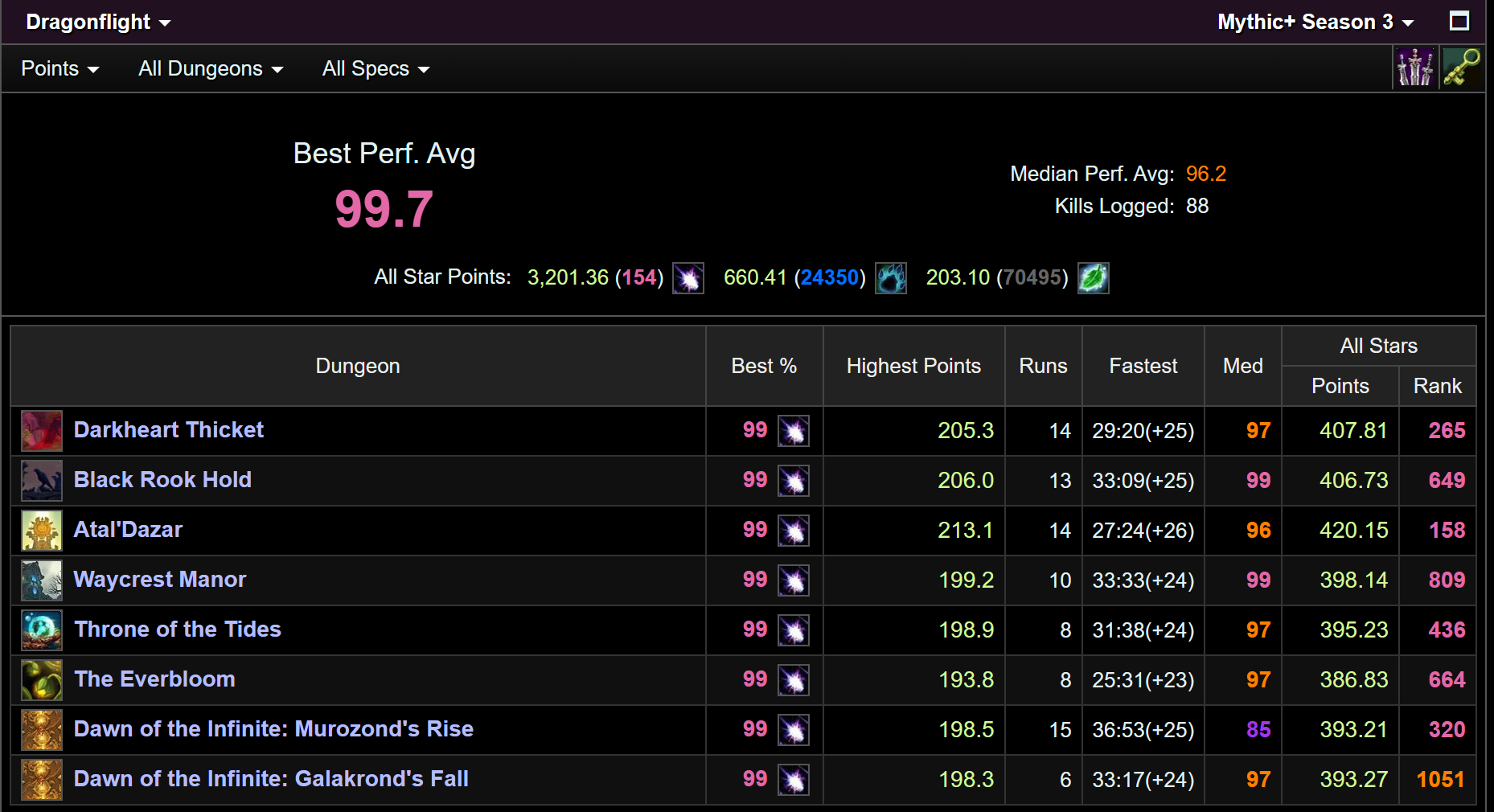Click the 36:53(+25) fastest time
Image resolution: width=1494 pixels, height=812 pixels.
1143,730
